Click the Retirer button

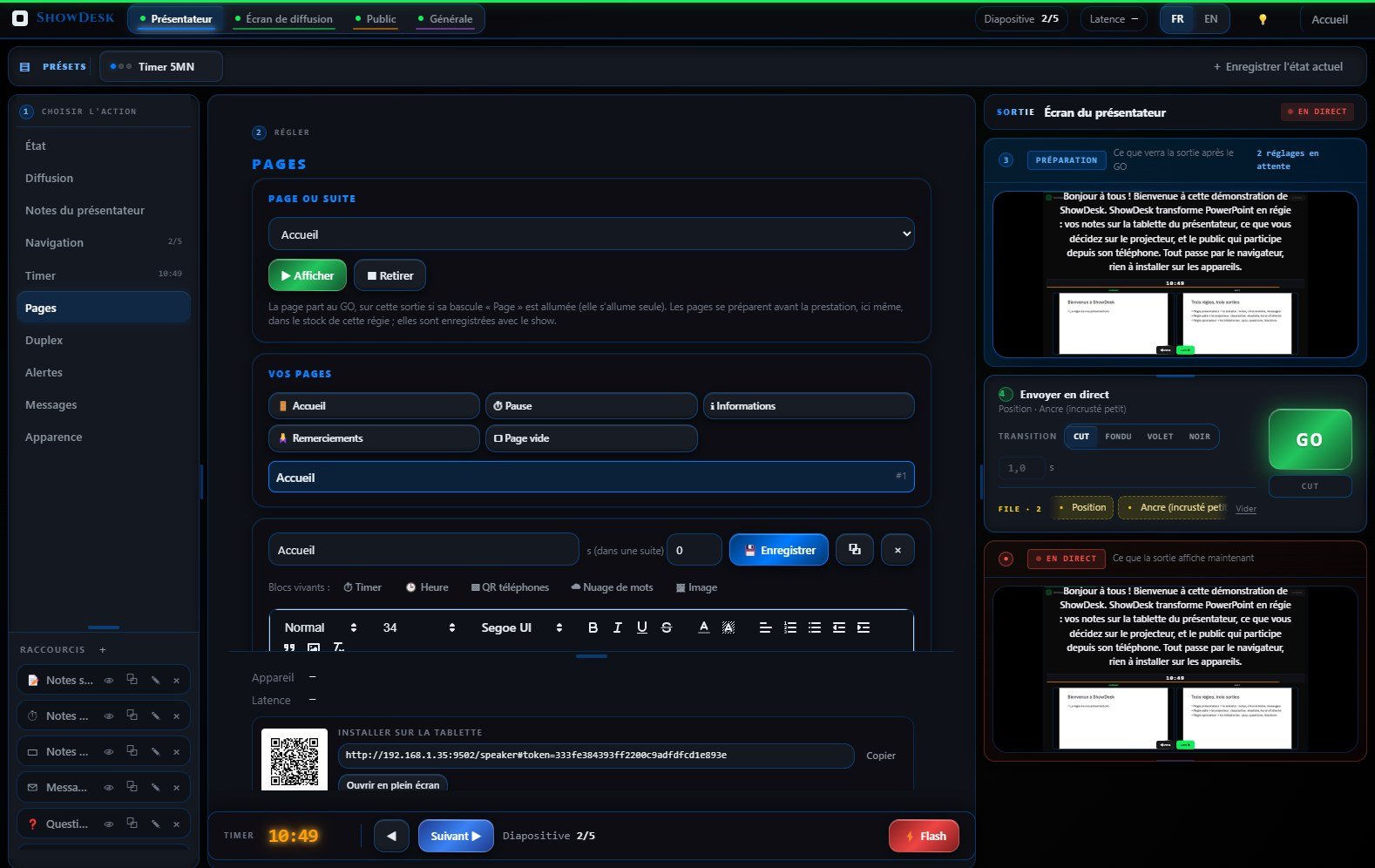point(389,275)
